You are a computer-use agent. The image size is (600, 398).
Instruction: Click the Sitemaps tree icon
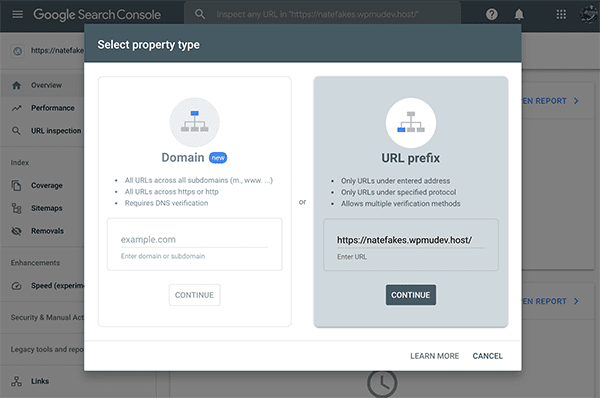click(x=16, y=208)
